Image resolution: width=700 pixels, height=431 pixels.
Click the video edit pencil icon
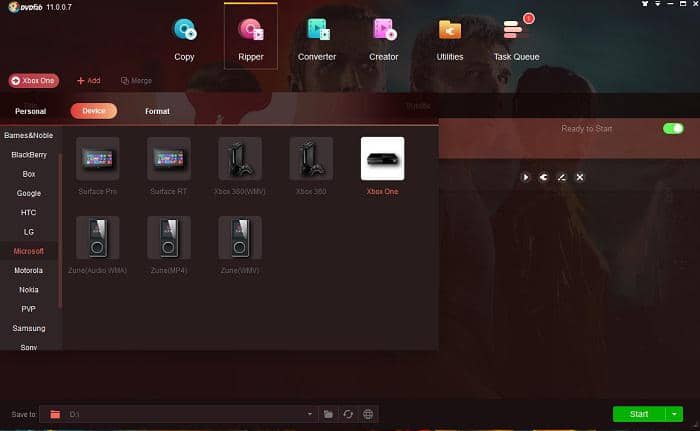pos(562,177)
